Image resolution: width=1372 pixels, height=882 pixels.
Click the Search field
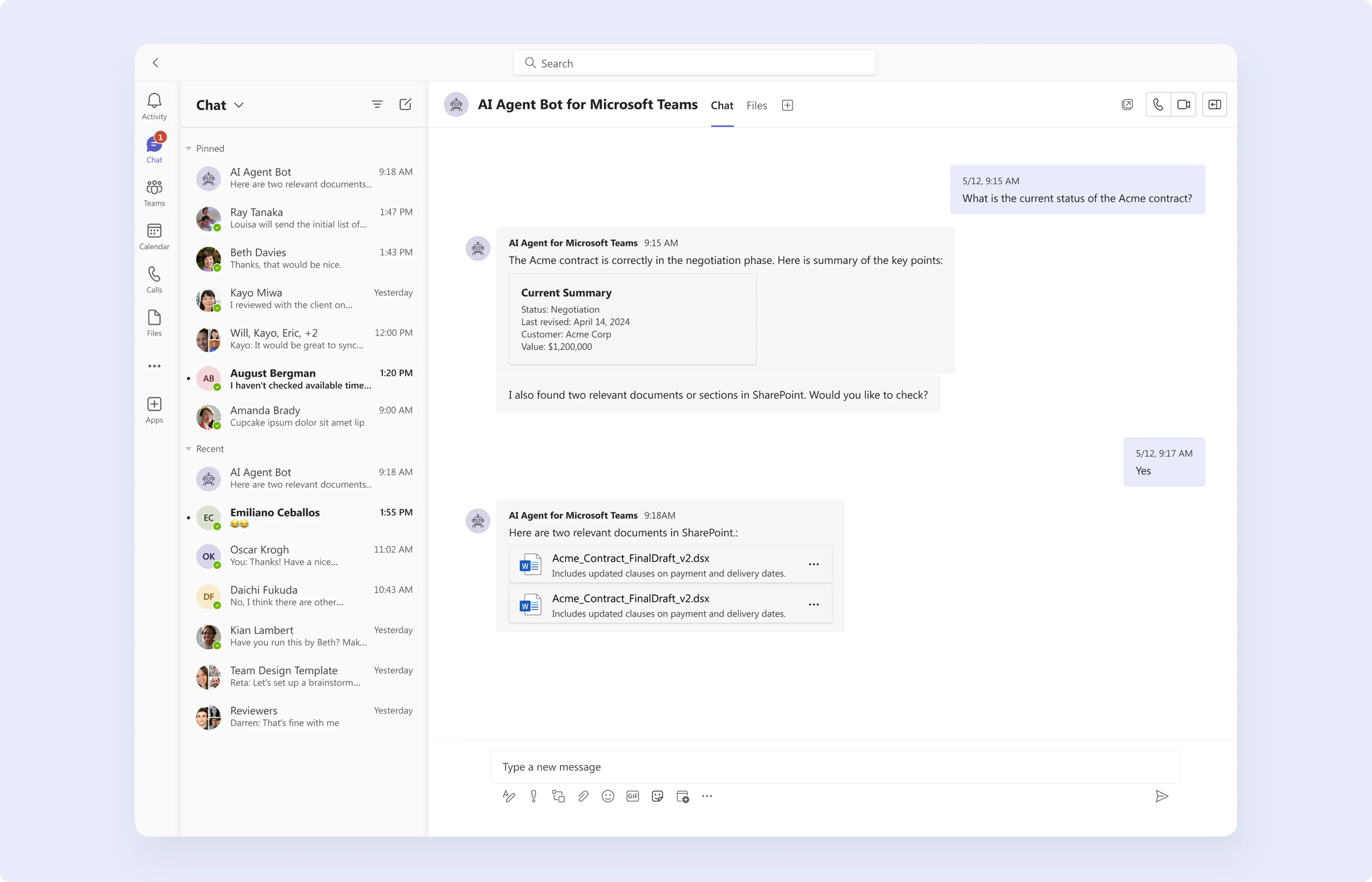point(694,63)
